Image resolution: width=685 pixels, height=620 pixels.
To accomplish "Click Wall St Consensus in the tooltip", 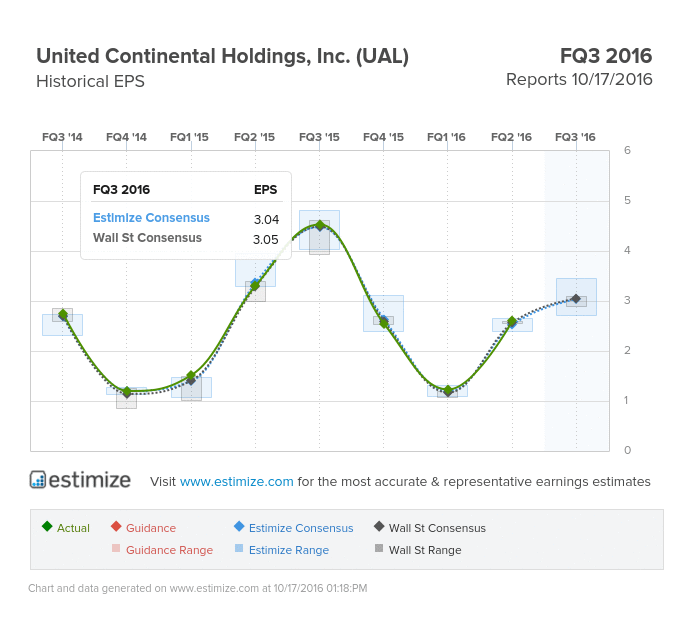I will pos(147,238).
